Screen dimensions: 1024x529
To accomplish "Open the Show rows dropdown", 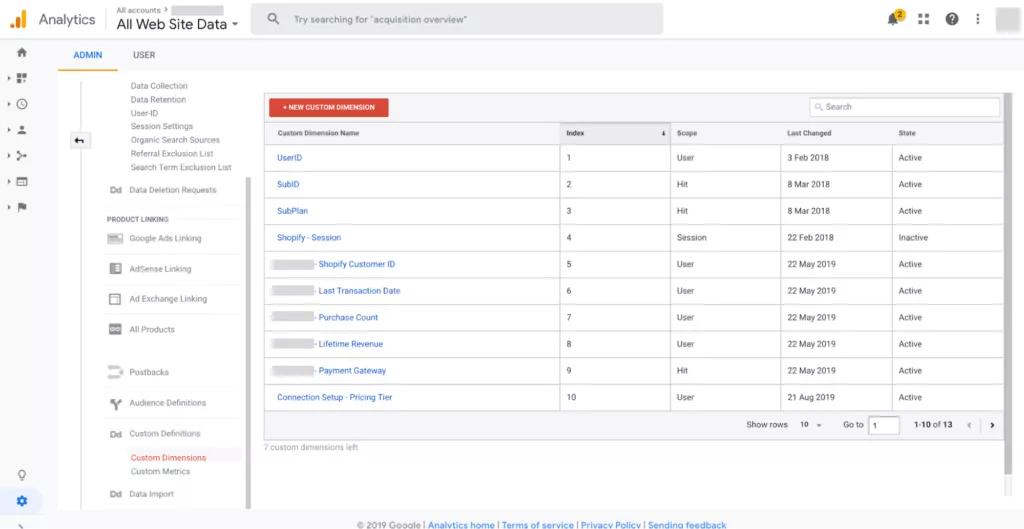I will (810, 425).
